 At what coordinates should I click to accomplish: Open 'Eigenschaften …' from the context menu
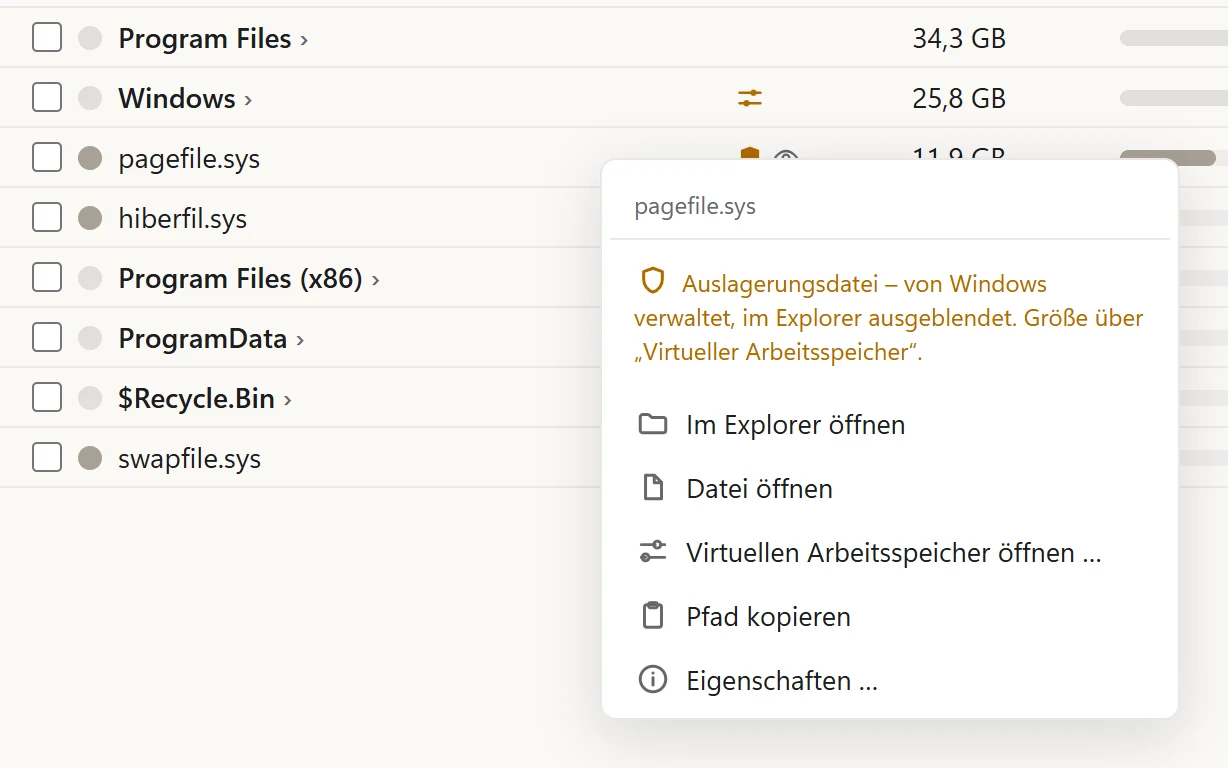pyautogui.click(x=889, y=681)
